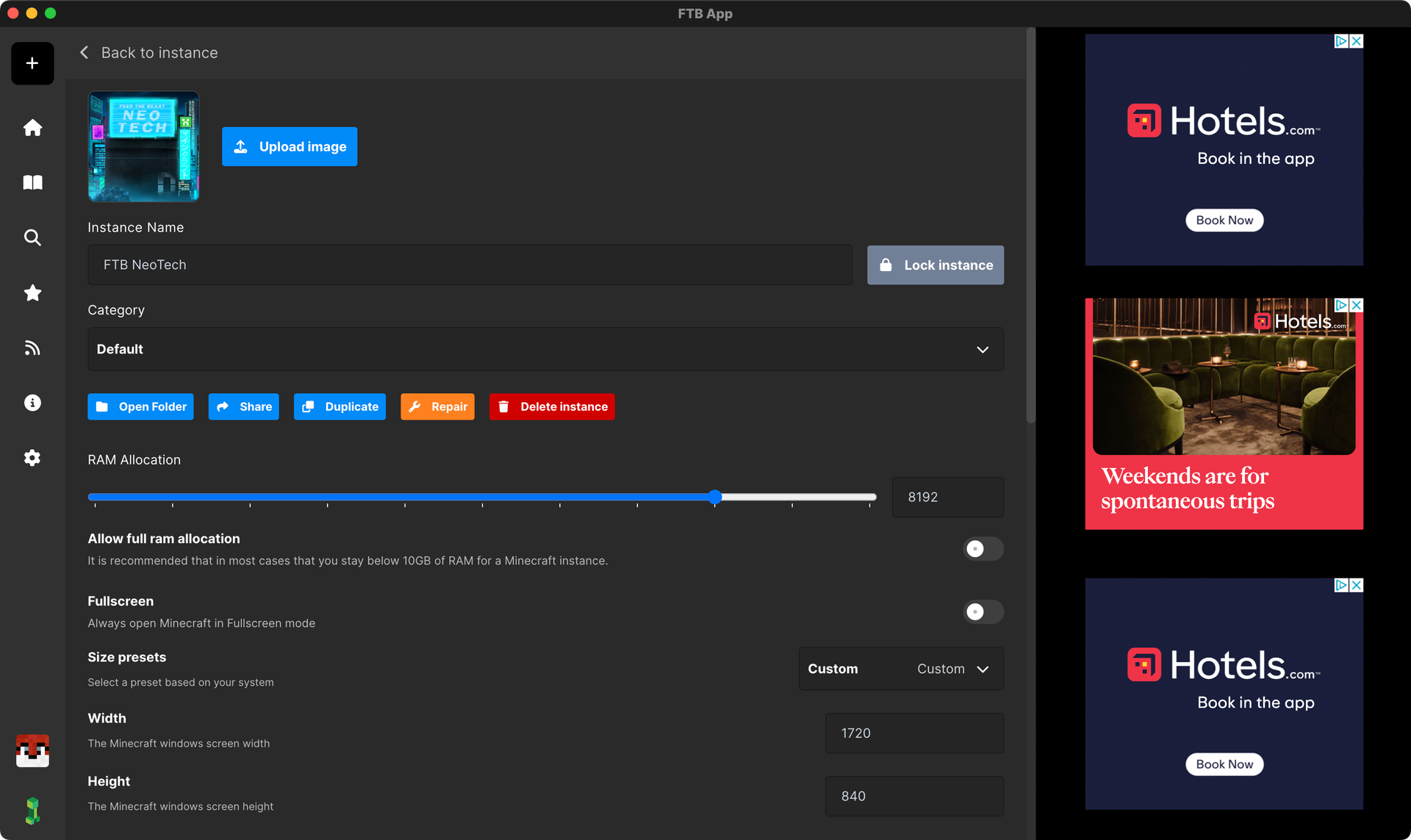The height and width of the screenshot is (840, 1411).
Task: Click the orange Repair button
Action: pos(437,406)
